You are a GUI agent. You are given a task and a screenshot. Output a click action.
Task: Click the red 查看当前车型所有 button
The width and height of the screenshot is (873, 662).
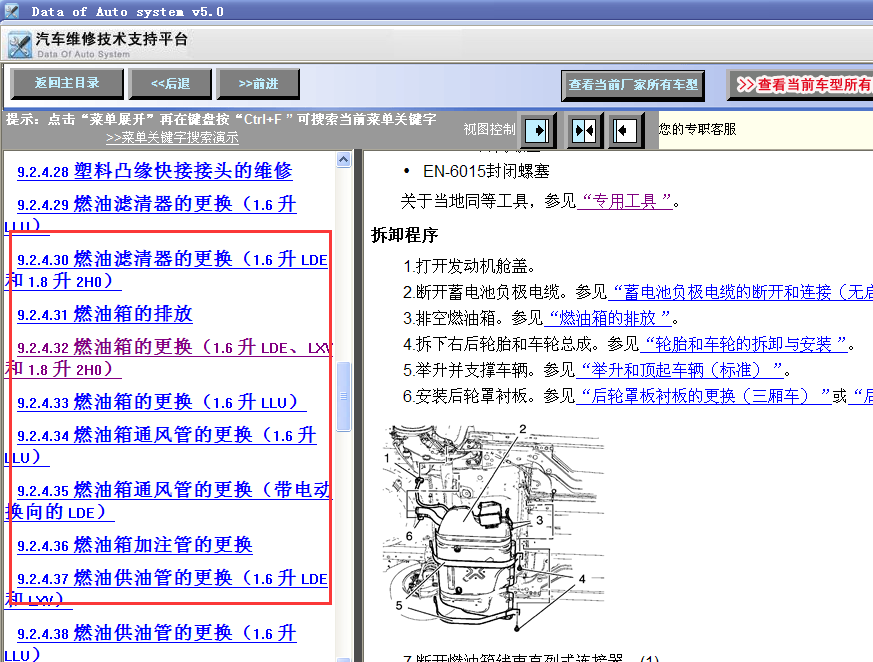point(800,85)
